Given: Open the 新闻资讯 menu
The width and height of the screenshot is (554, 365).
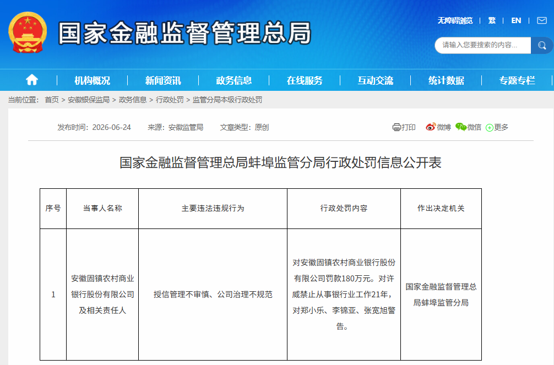Looking at the screenshot, I should coord(163,81).
